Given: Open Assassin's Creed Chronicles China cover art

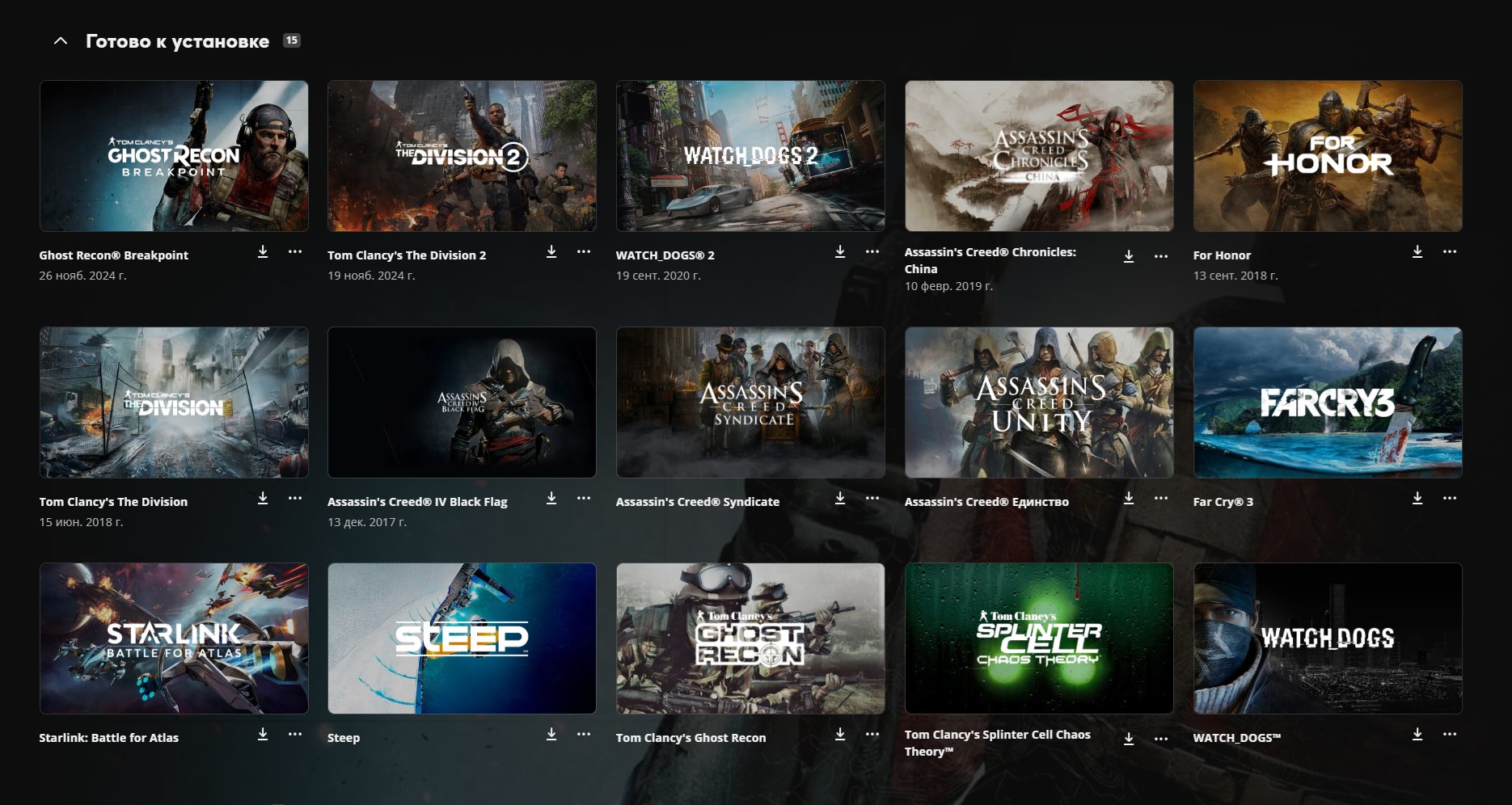Looking at the screenshot, I should [1039, 156].
